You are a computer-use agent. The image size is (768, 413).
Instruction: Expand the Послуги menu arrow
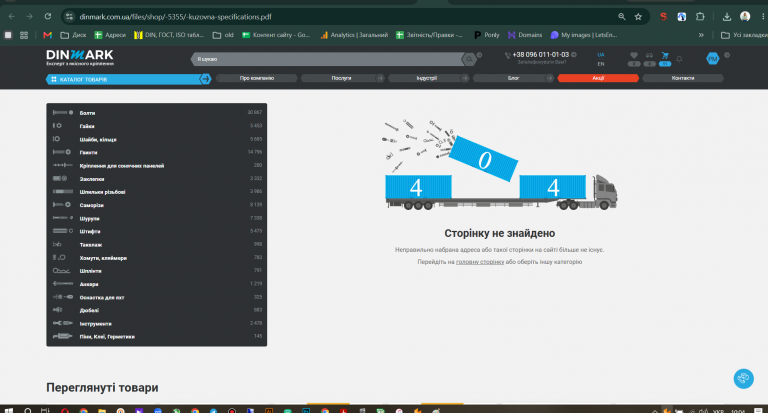pos(380,78)
